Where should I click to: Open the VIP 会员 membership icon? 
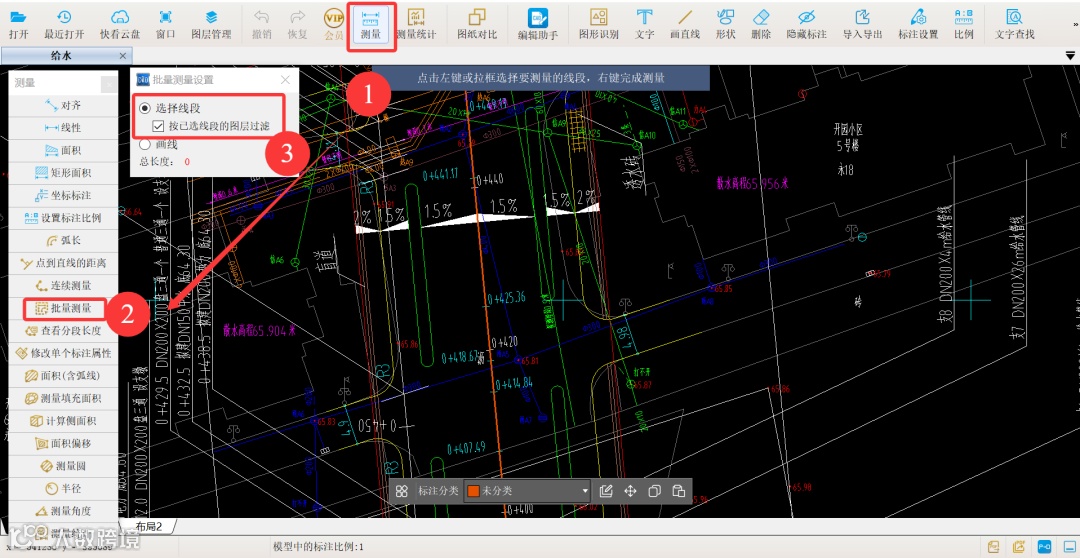(x=334, y=24)
